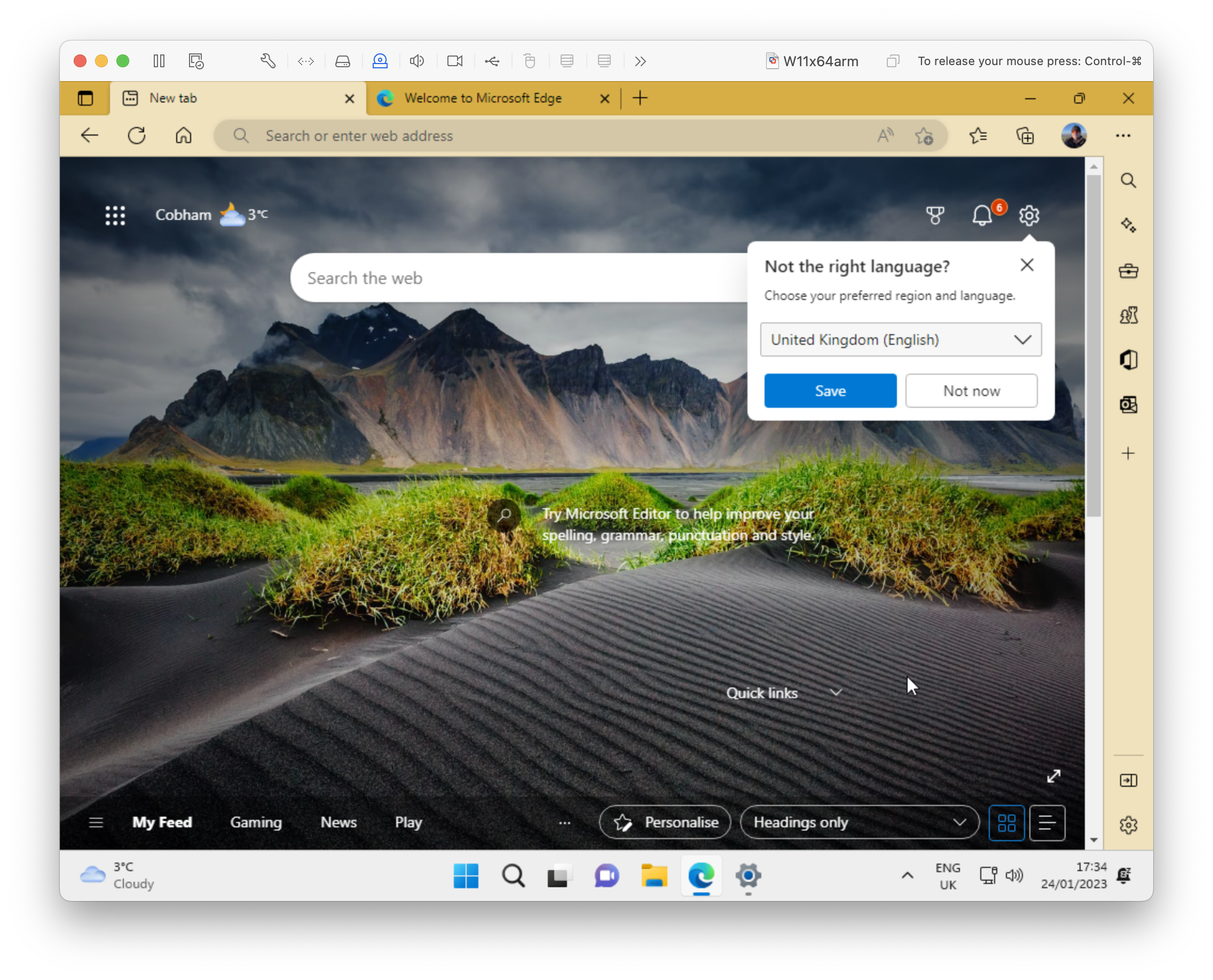Screen dimensions: 1213x980
Task: Open page settings gear on new tab
Action: pos(1029,215)
